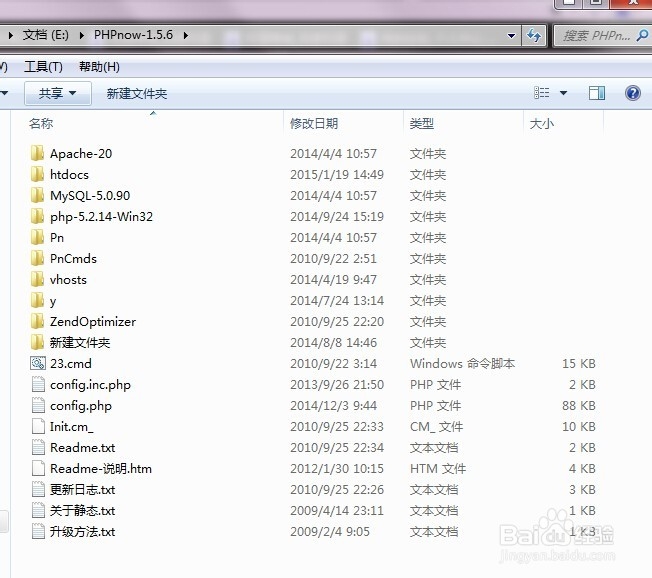The image size is (652, 578).
Task: Toggle the preview pane icon
Action: click(597, 93)
